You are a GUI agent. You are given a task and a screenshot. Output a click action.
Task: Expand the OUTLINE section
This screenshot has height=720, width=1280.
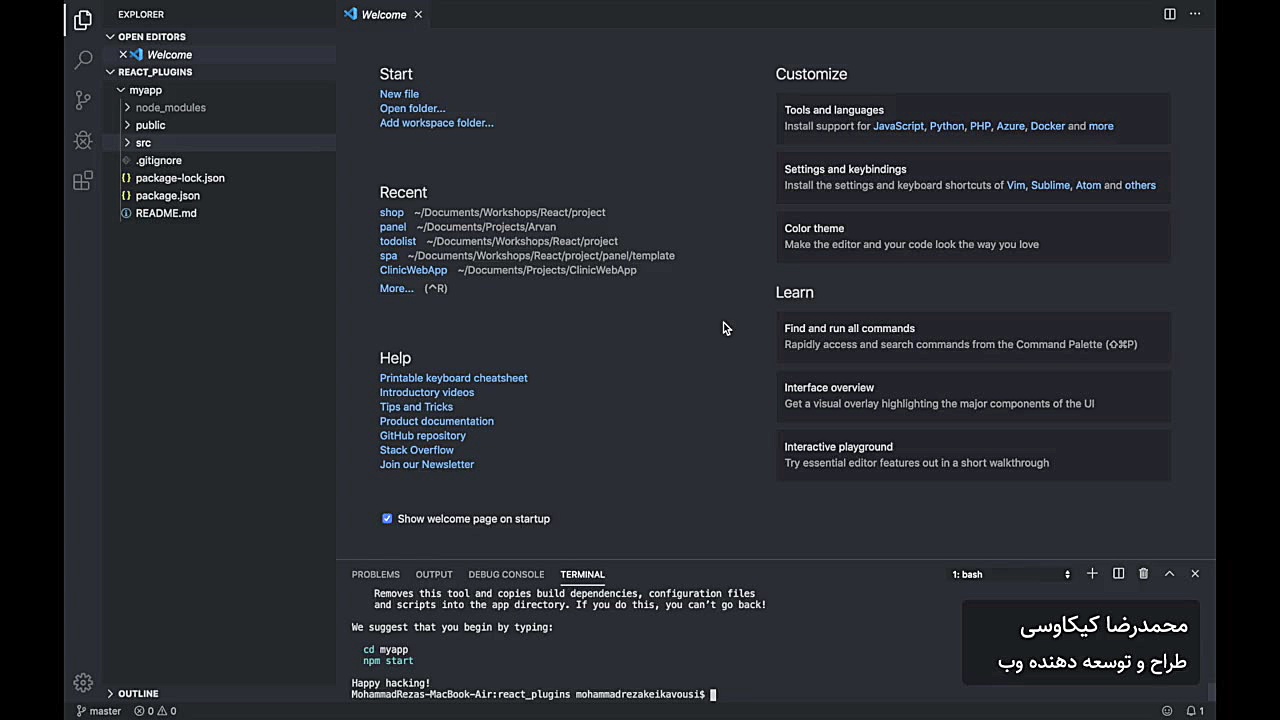[x=138, y=693]
